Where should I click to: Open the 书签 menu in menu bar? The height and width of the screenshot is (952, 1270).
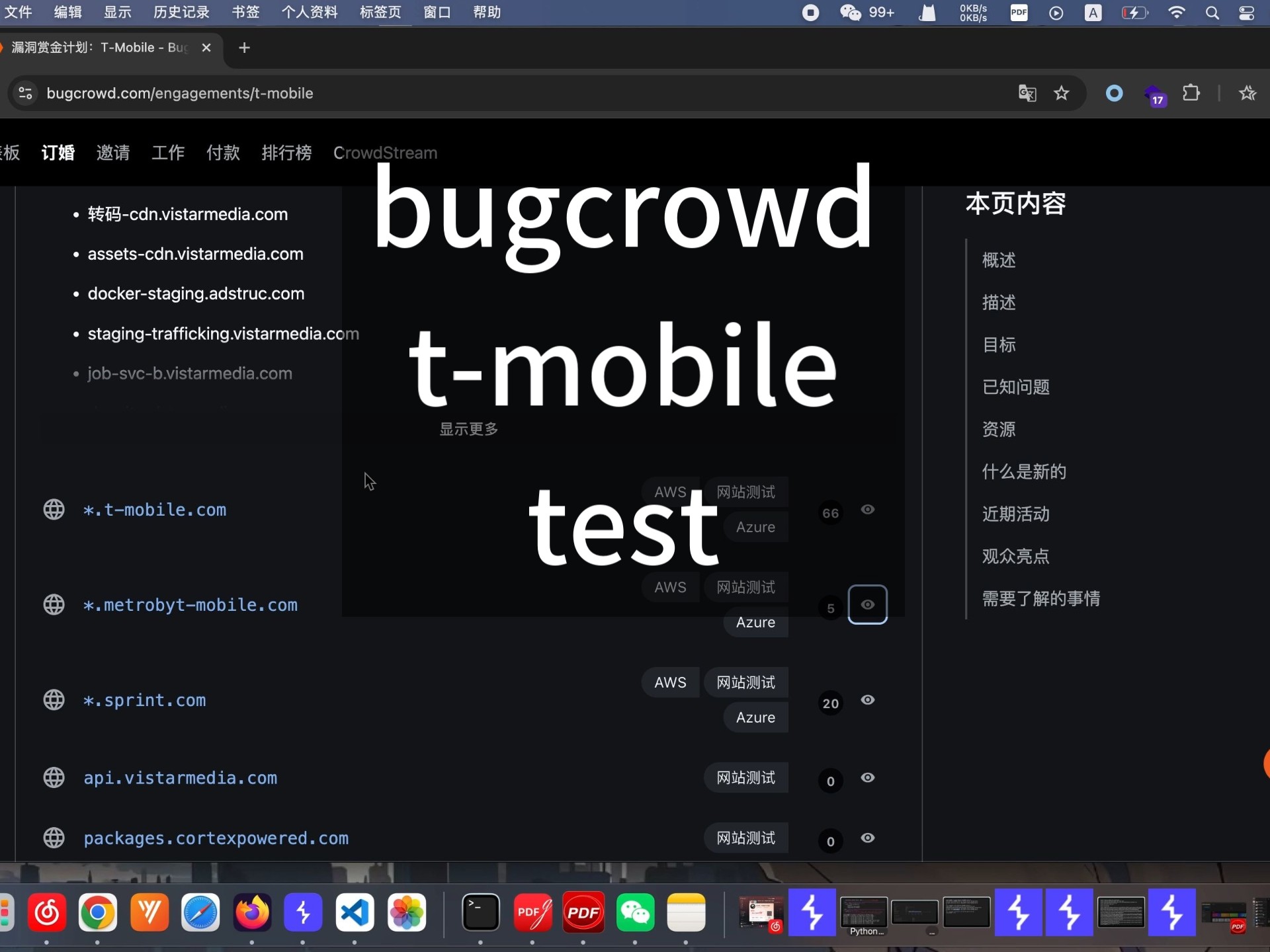[x=245, y=13]
